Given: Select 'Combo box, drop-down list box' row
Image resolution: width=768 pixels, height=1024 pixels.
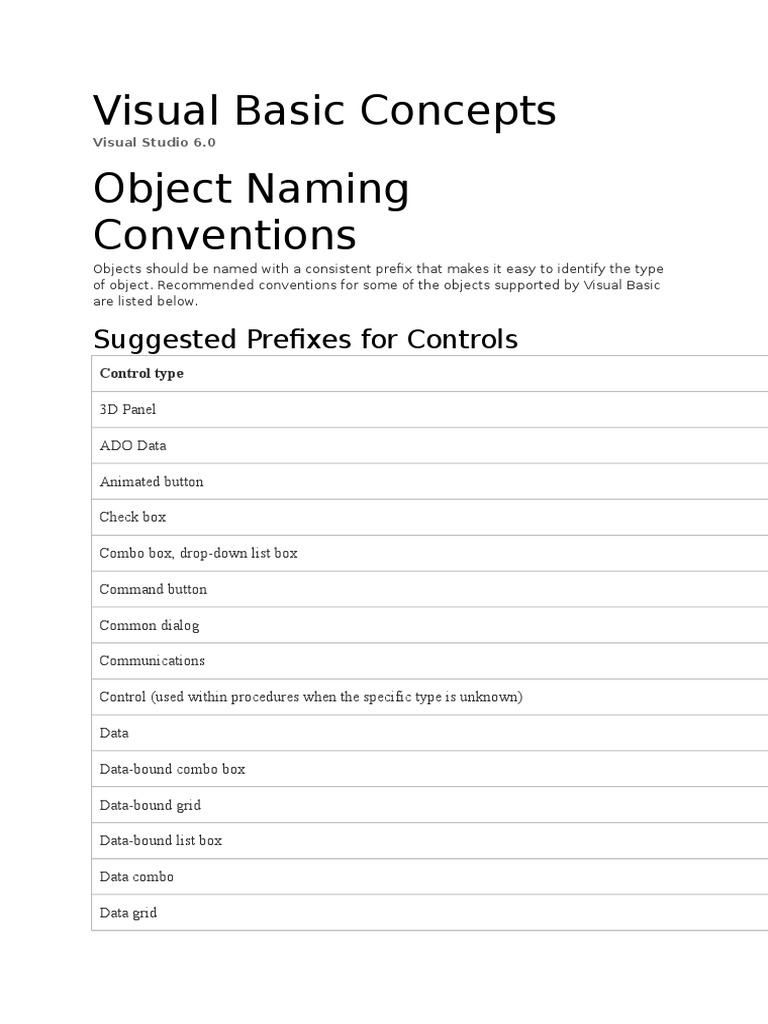Looking at the screenshot, I should pyautogui.click(x=198, y=553).
